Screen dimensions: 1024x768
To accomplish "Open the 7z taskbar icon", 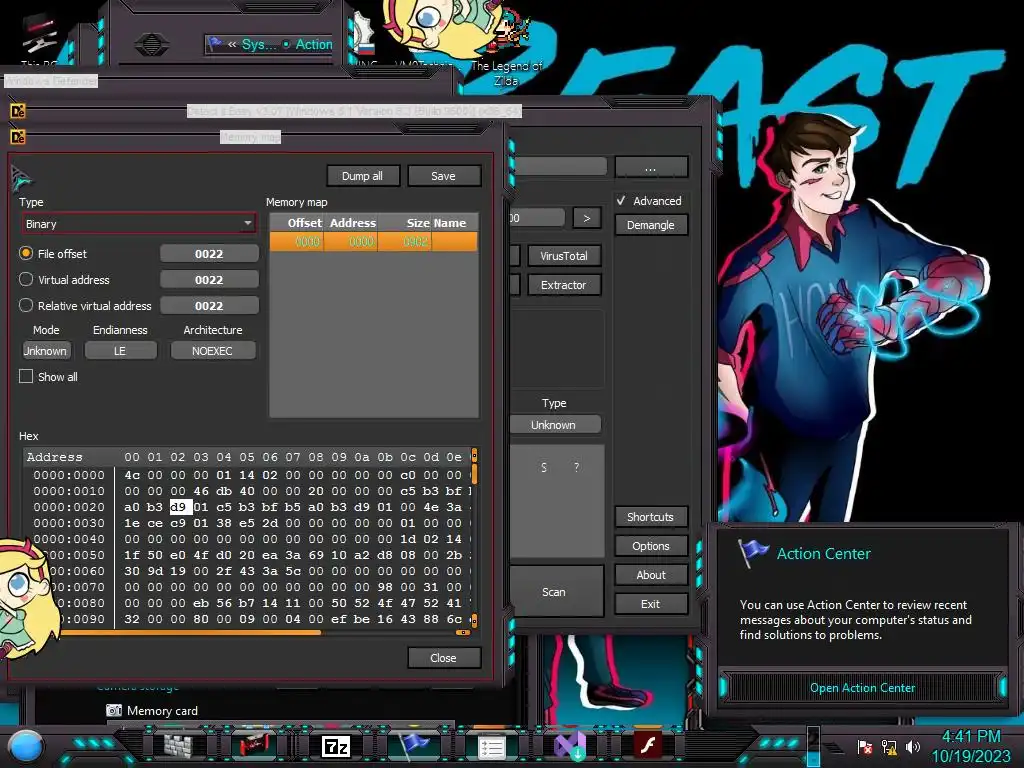I will coord(336,746).
